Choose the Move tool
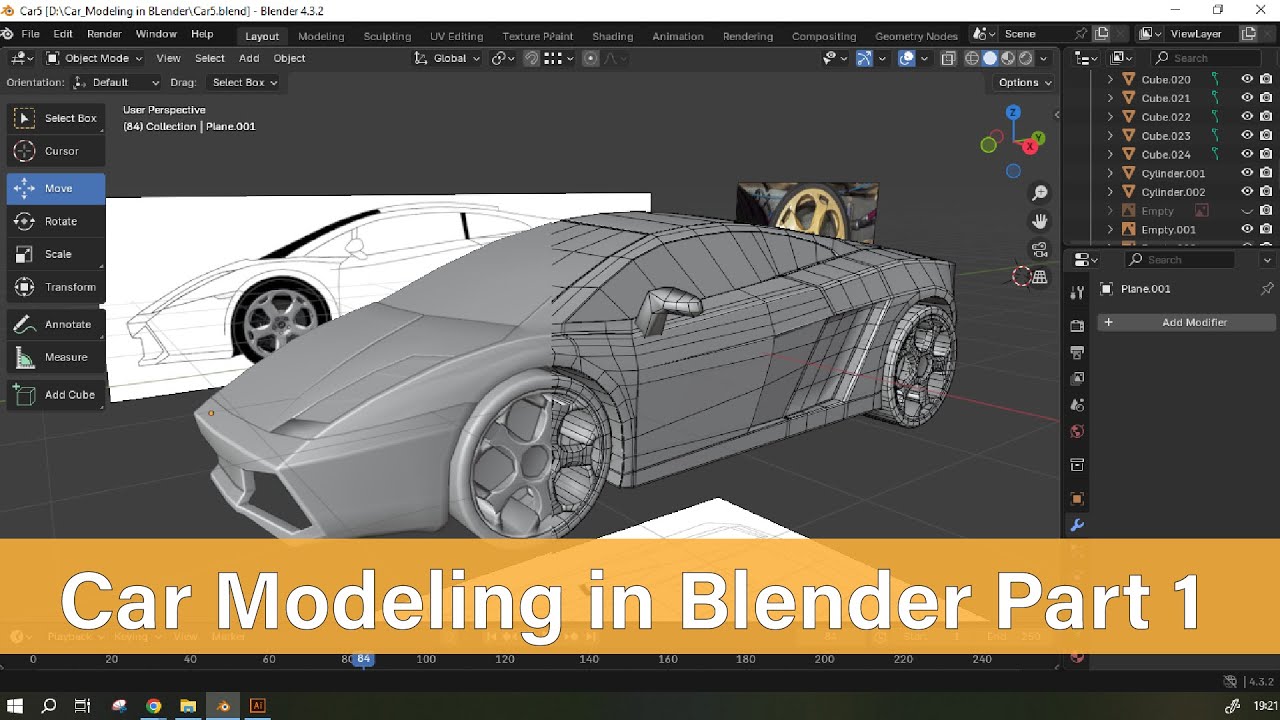This screenshot has height=720, width=1280. 56,188
